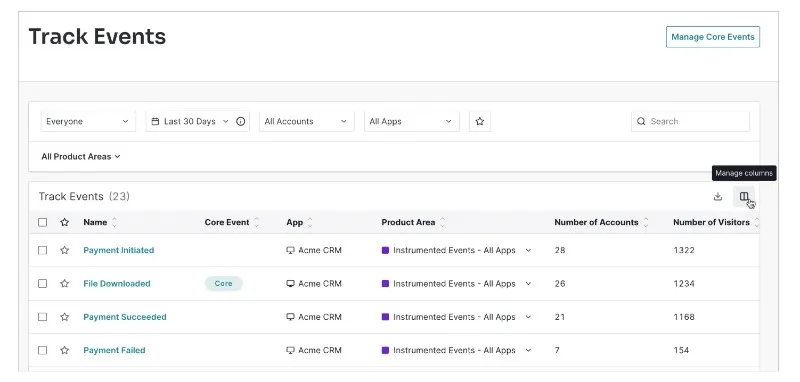The height and width of the screenshot is (382, 800).
Task: Open the Payment Initiated event link
Action: tap(118, 250)
